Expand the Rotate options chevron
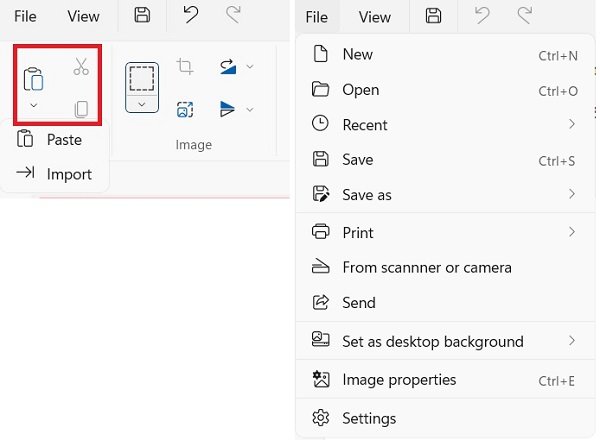This screenshot has width=600, height=440. [250, 67]
